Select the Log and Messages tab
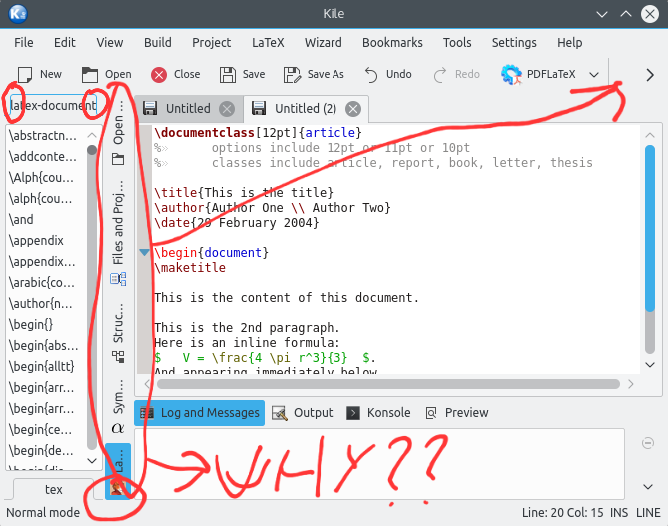This screenshot has height=526, width=668. pyautogui.click(x=199, y=413)
